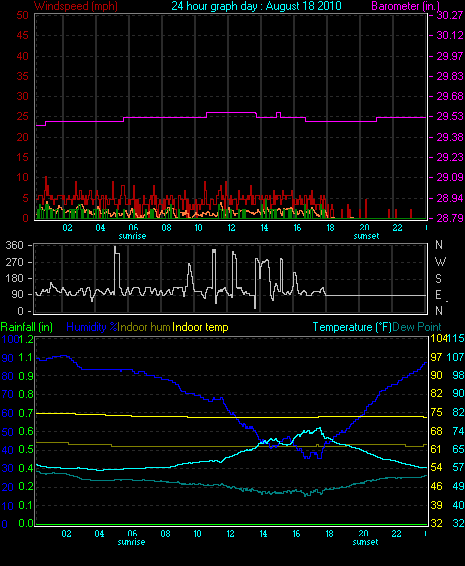This screenshot has height=566, width=465.
Task: Pick barometer value 28.79
Action: point(450,218)
